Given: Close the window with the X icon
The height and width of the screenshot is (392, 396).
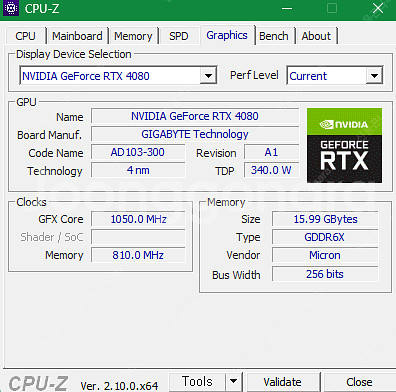Looking at the screenshot, I should (x=378, y=8).
